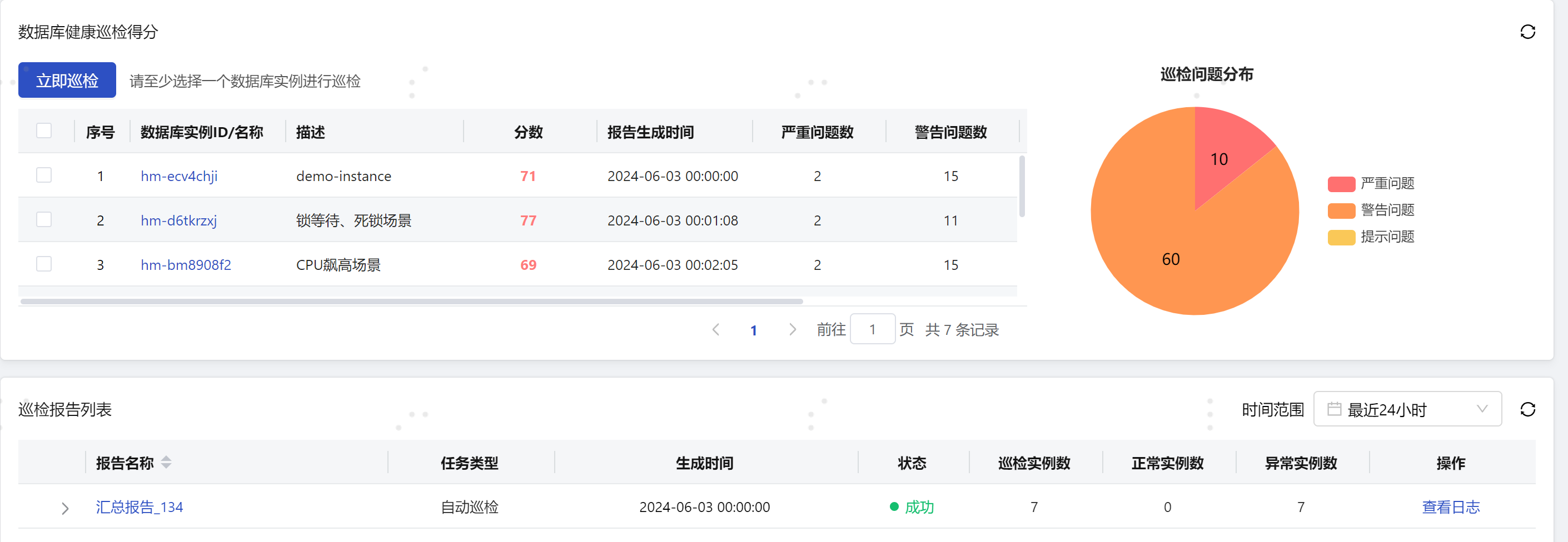This screenshot has height=542, width=1568.
Task: Open the hm-ecv4chji instance details
Action: tap(178, 176)
